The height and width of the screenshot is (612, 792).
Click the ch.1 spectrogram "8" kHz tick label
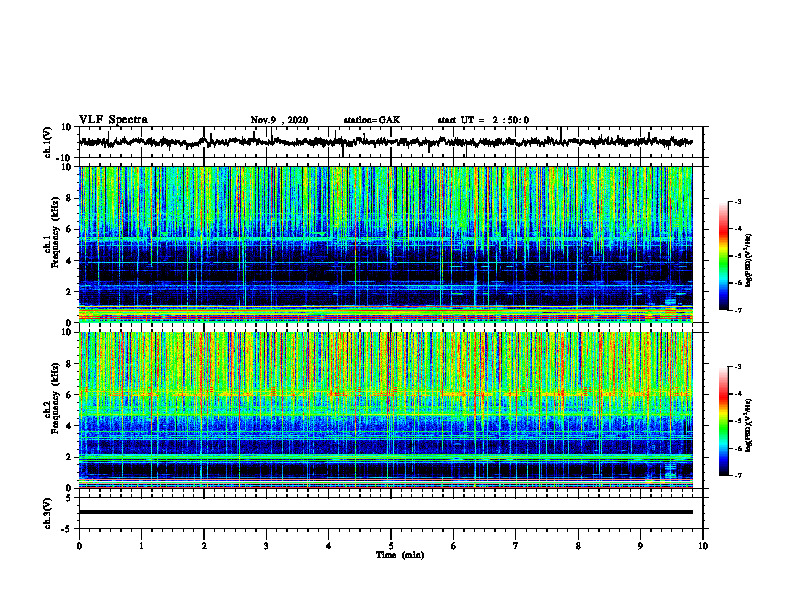[x=69, y=198]
